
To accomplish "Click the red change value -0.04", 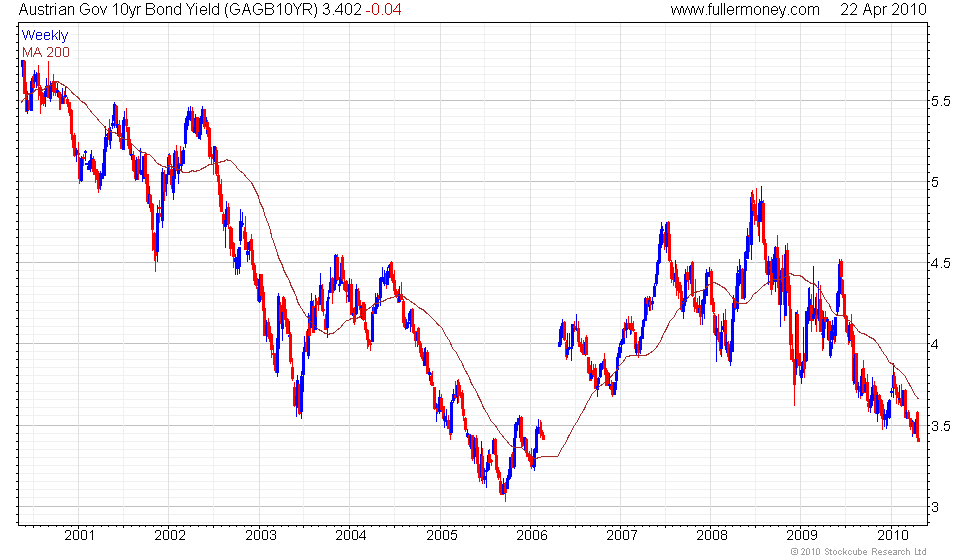I will (383, 10).
